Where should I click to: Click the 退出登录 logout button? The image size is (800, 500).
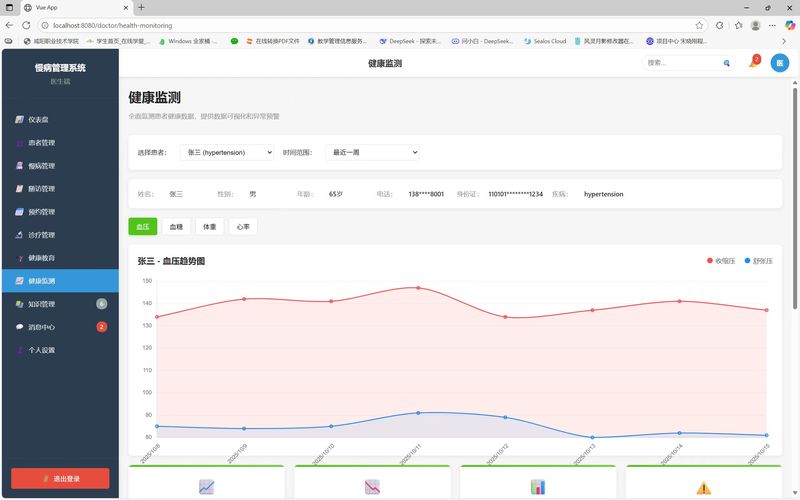tap(60, 478)
